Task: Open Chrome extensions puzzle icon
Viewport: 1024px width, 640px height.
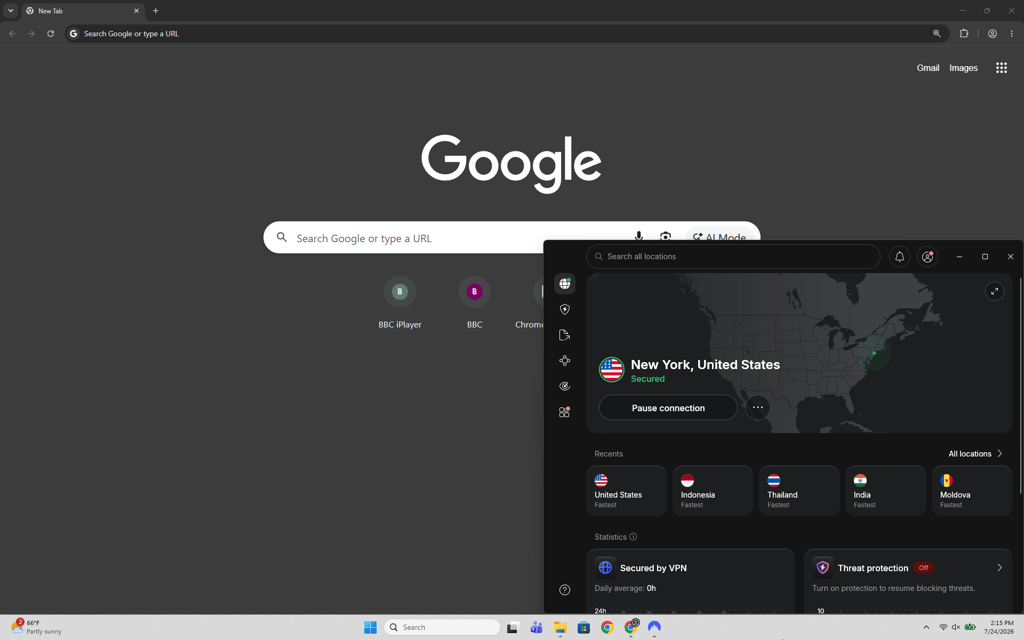Action: [964, 33]
